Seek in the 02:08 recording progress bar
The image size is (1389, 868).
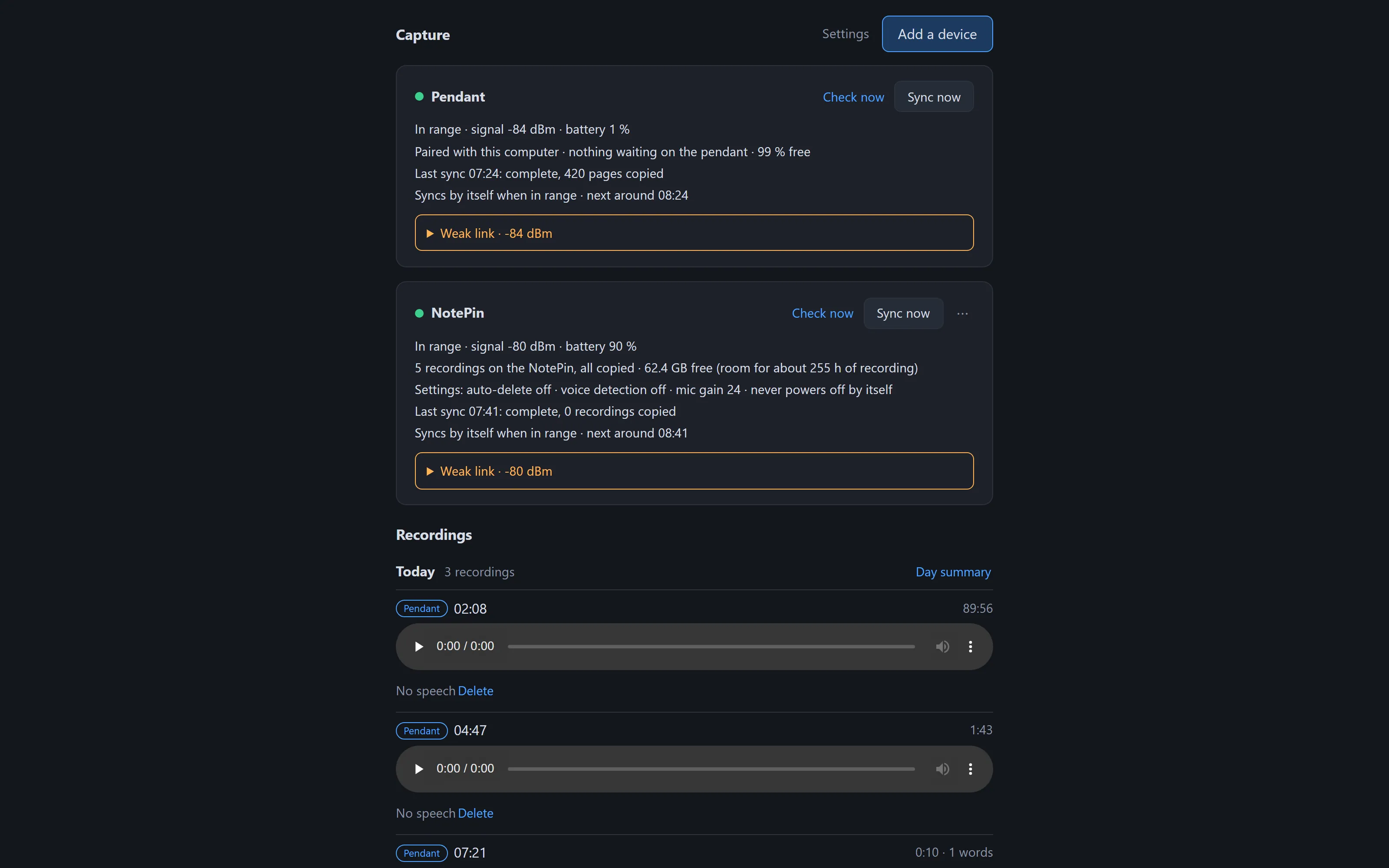711,646
